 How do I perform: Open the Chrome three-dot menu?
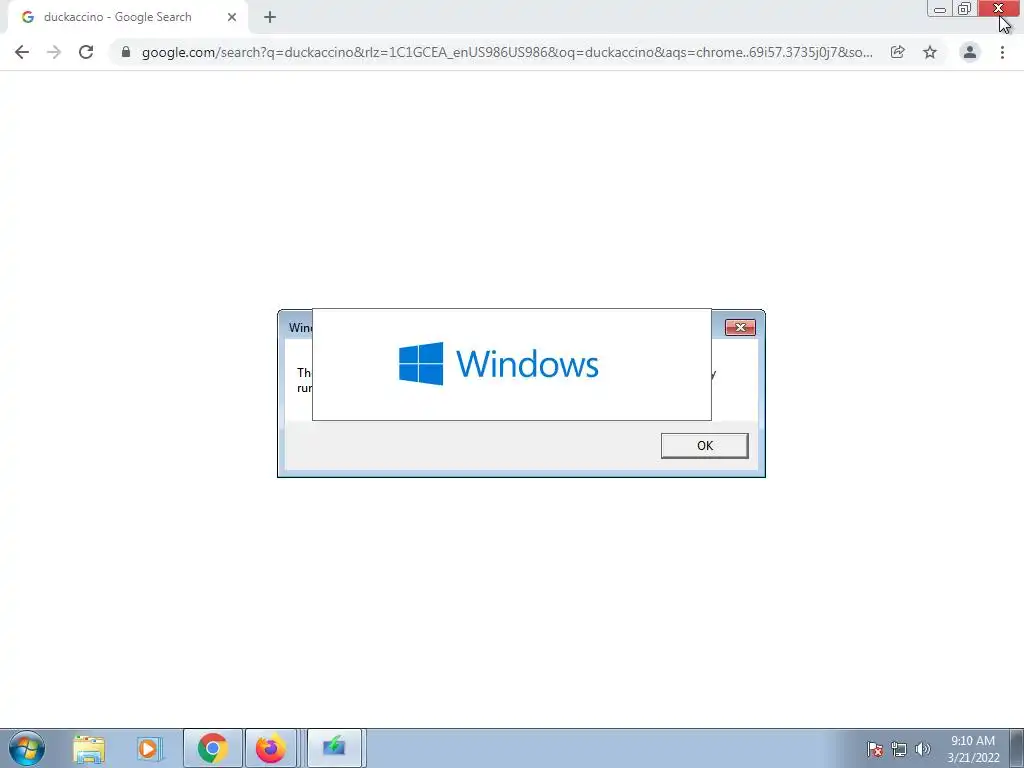1002,52
